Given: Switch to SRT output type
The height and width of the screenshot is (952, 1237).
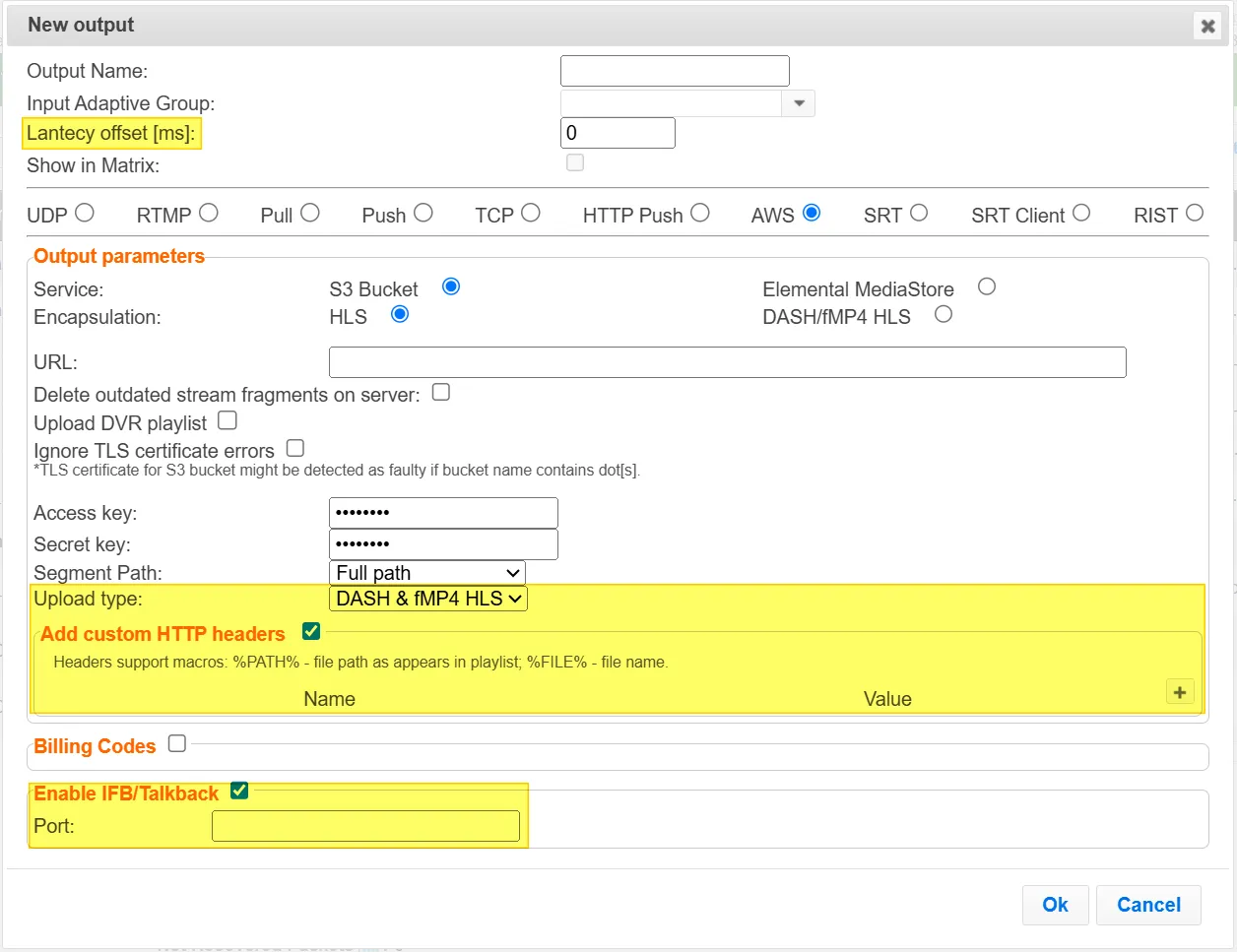Looking at the screenshot, I should 919,213.
